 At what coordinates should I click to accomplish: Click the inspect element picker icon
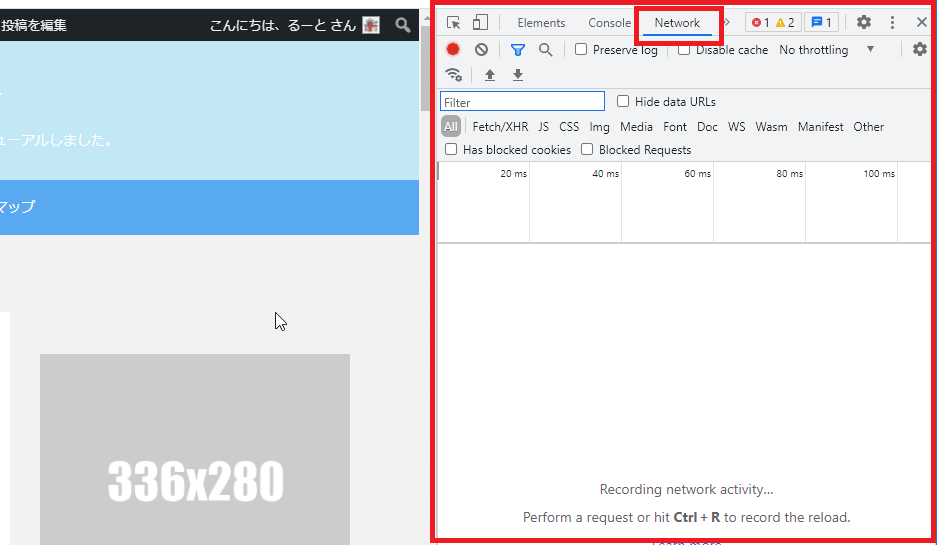tap(454, 23)
